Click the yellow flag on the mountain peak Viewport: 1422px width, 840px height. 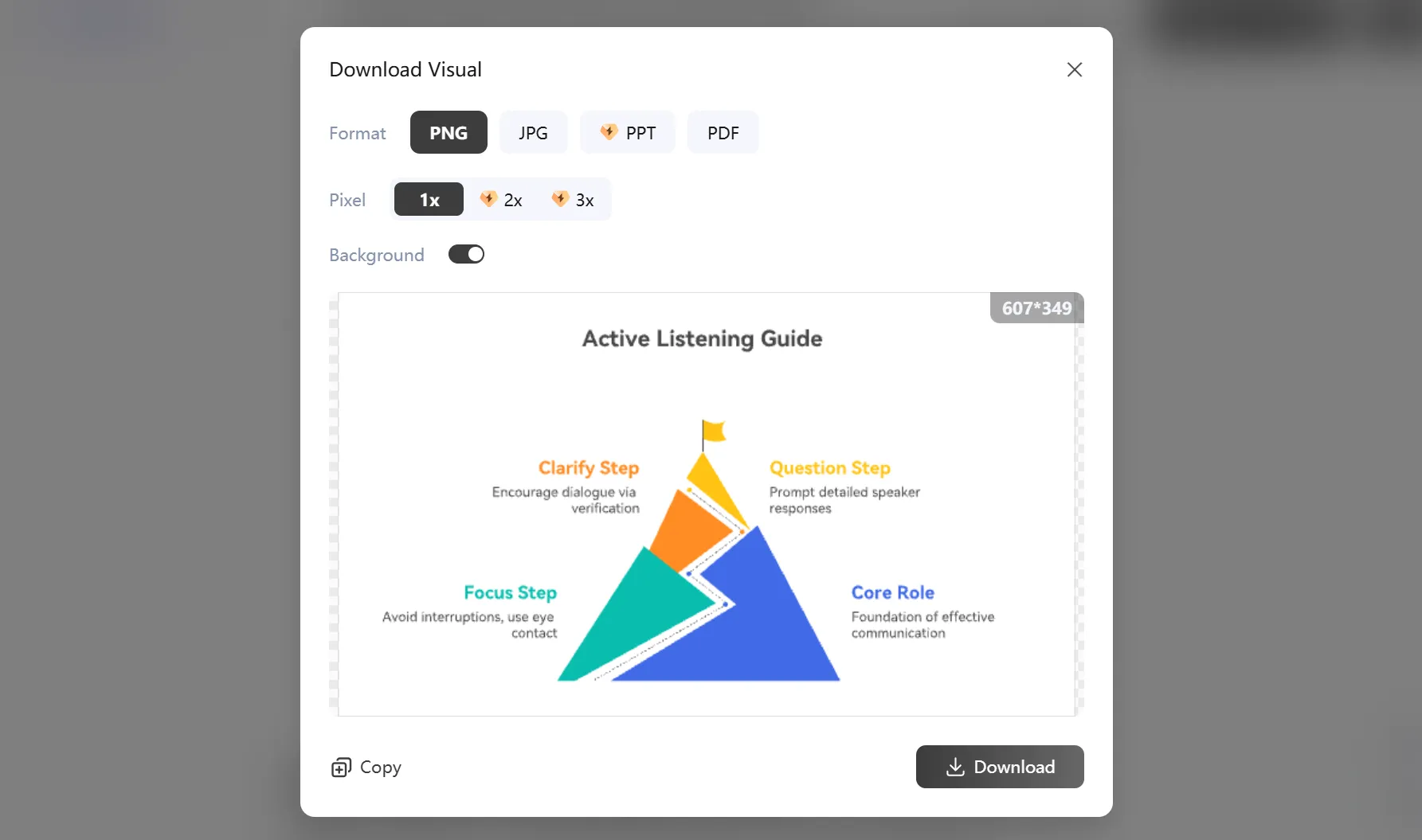[x=713, y=432]
